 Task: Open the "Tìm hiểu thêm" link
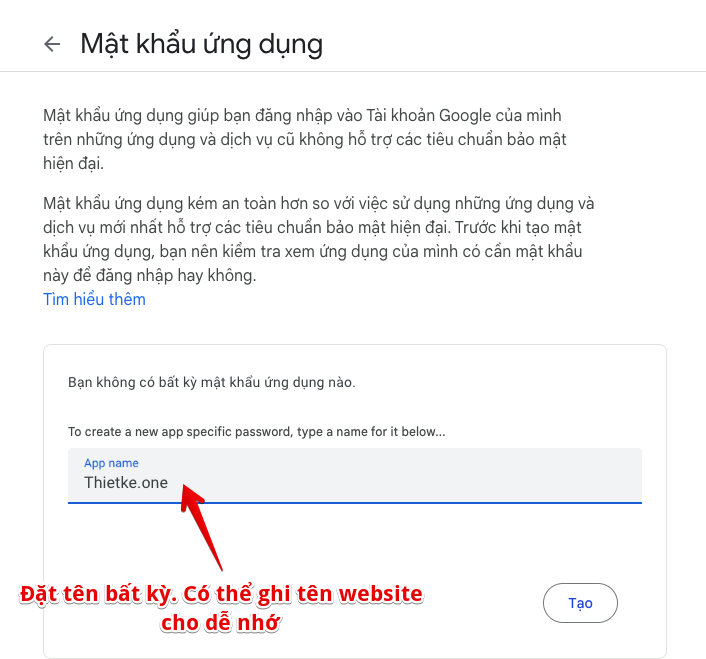[x=94, y=299]
